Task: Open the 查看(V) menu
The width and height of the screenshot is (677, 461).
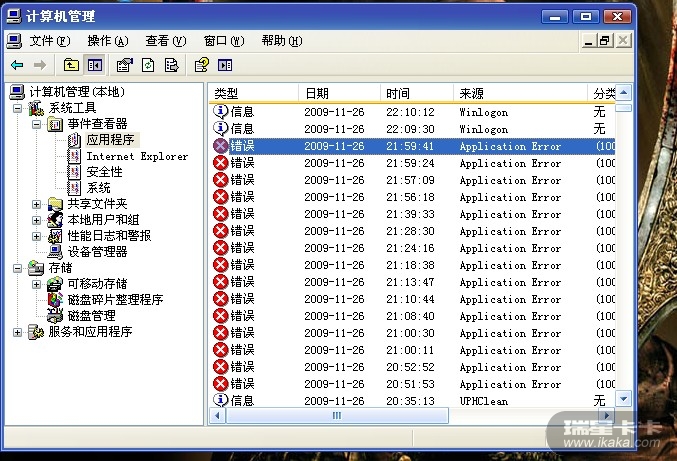Action: (165, 41)
